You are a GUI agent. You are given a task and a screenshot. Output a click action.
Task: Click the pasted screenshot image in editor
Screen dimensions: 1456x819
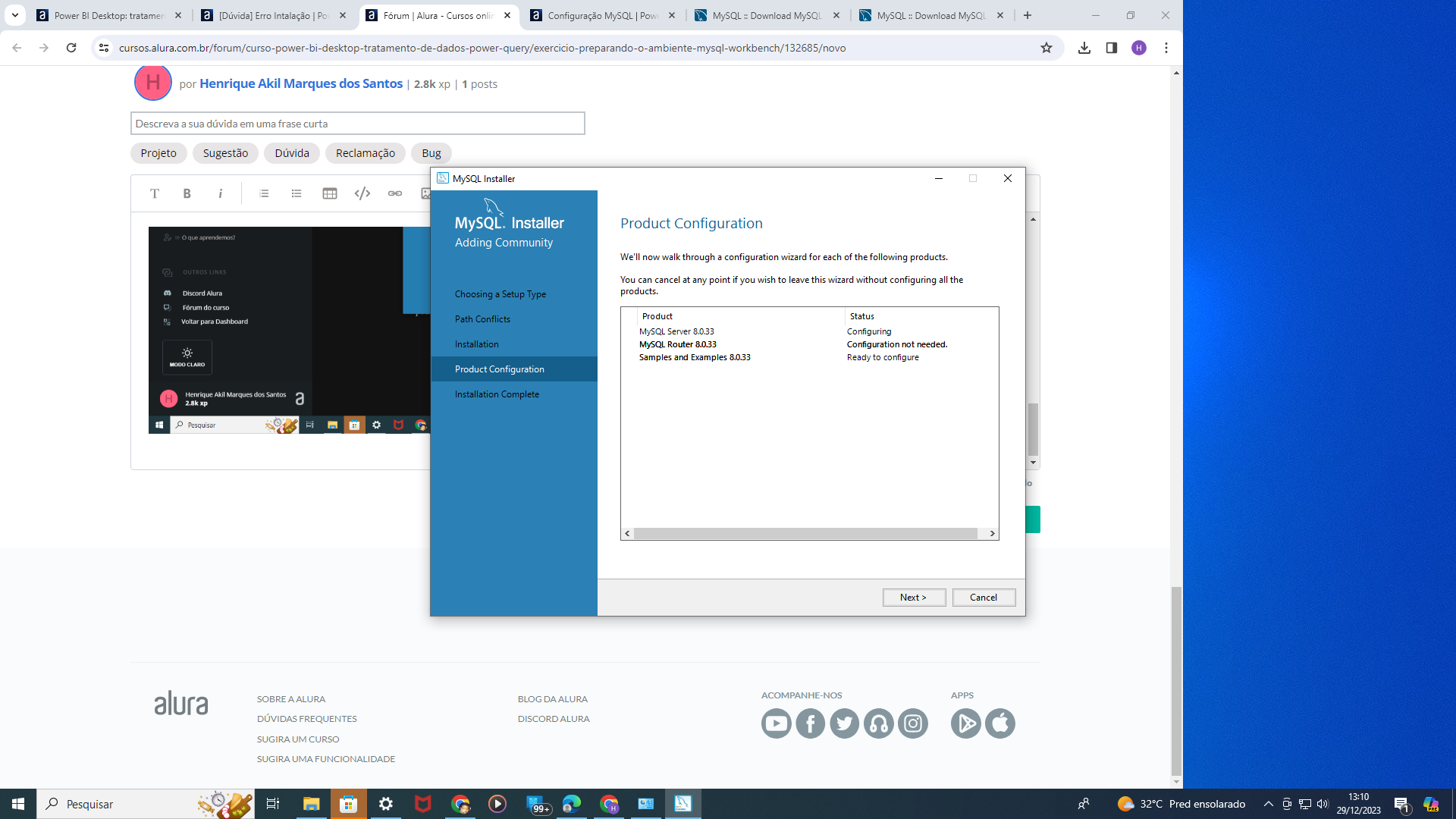(290, 330)
